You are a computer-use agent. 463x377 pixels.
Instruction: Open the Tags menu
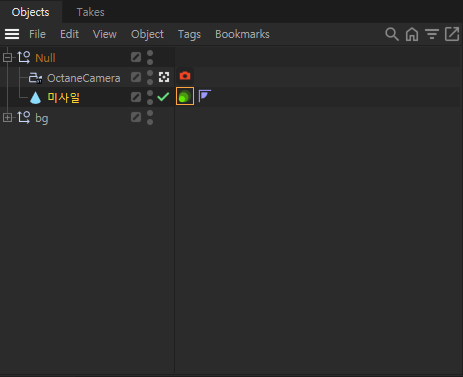[189, 34]
